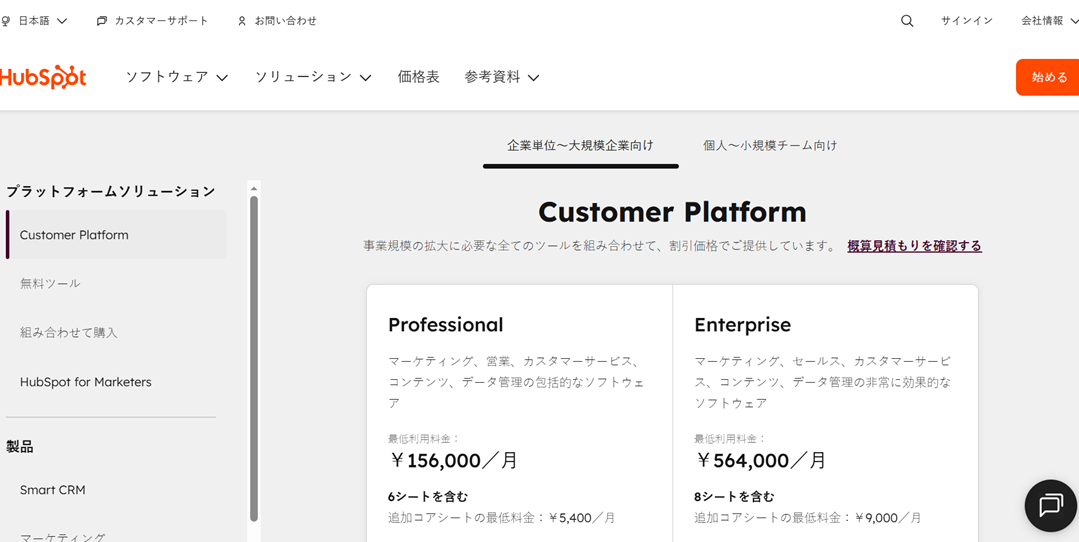Open the ソリューション dropdown menu
The image size is (1079, 542).
[313, 77]
